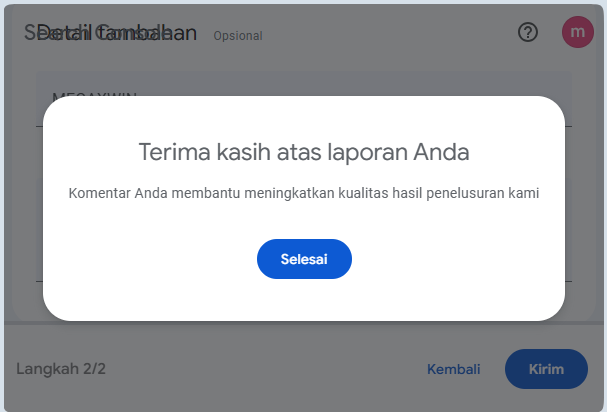Screen dimensions: 607x412
Task: Click the blue Selesai button
Action: pos(304,259)
